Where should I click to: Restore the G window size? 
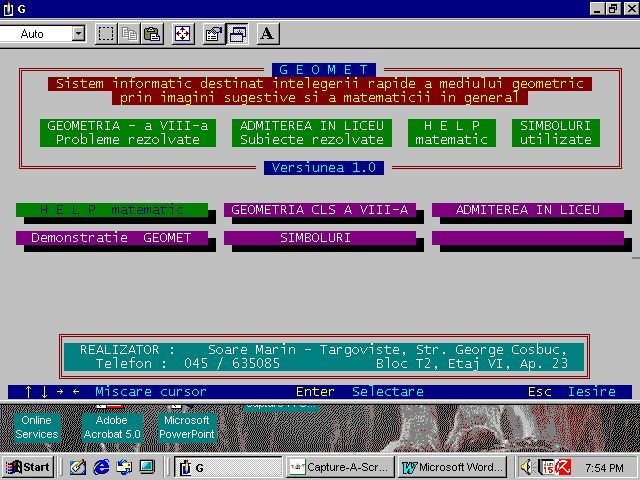(x=613, y=9)
